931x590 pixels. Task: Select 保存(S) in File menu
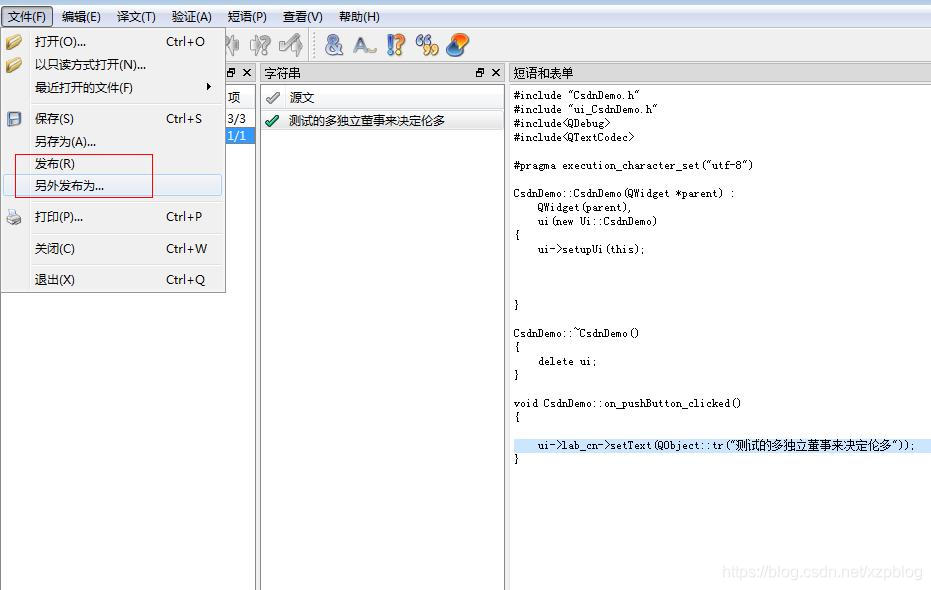coord(113,119)
